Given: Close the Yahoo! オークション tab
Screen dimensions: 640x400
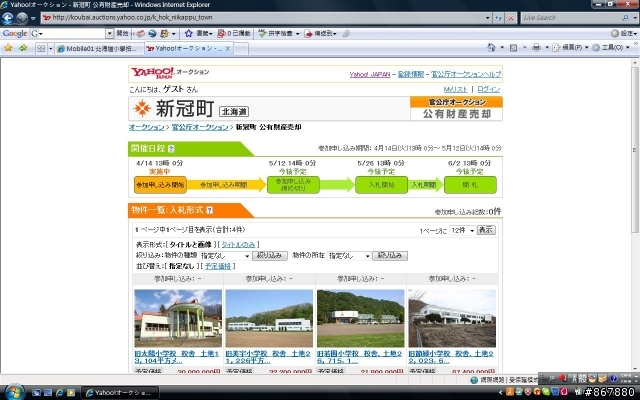Looking at the screenshot, I should (x=228, y=49).
